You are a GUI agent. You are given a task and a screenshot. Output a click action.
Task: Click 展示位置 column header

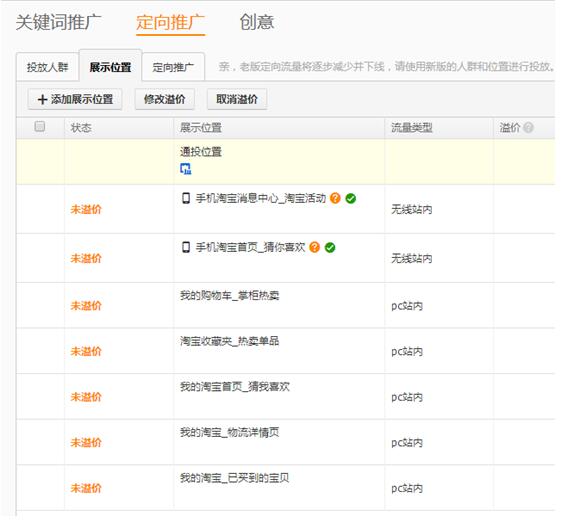click(201, 128)
